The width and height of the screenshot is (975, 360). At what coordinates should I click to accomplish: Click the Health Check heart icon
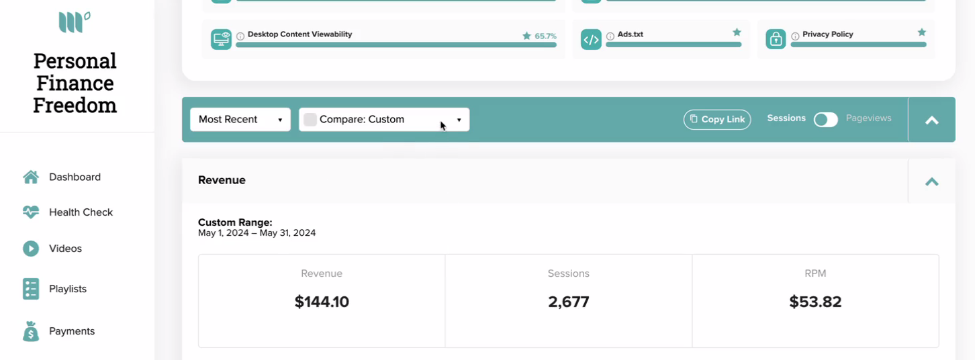coord(30,212)
